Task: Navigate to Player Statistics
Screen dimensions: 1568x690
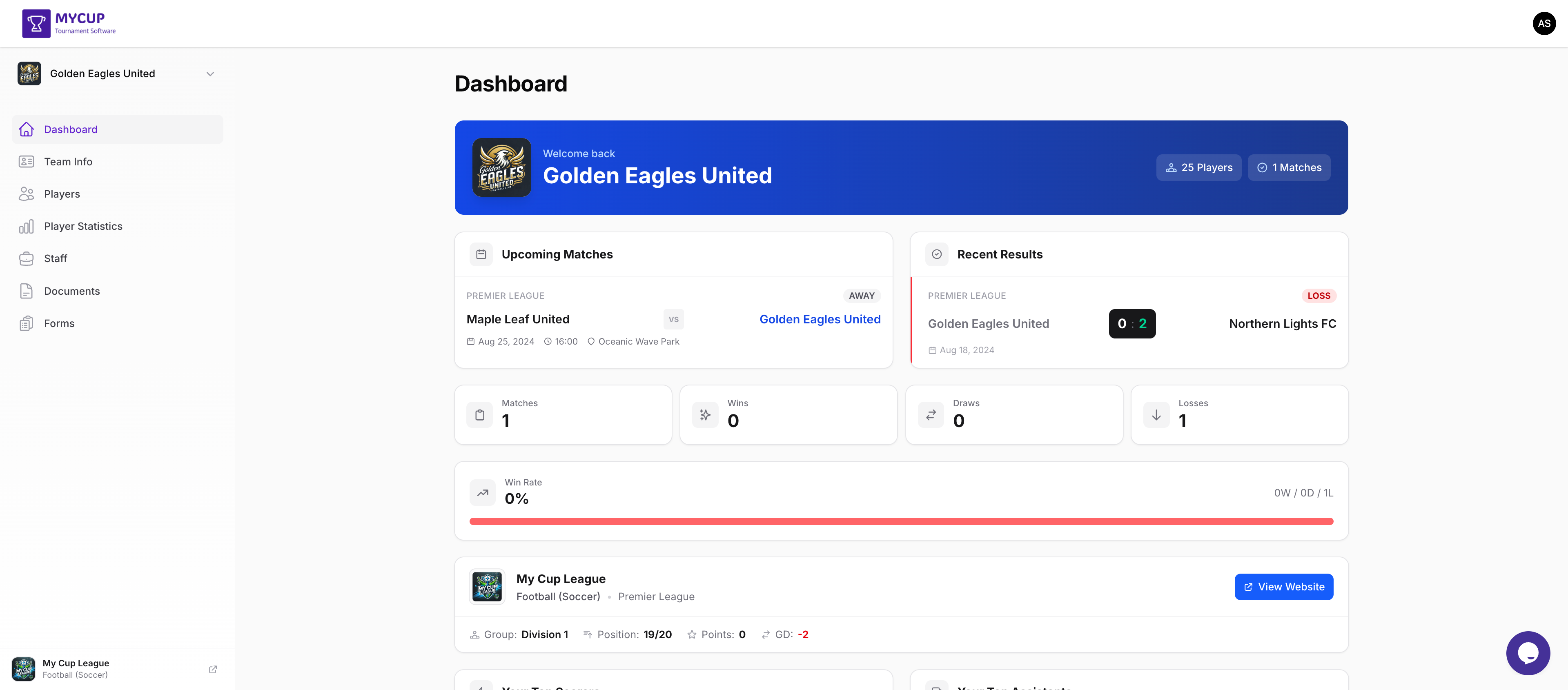Action: 83,226
